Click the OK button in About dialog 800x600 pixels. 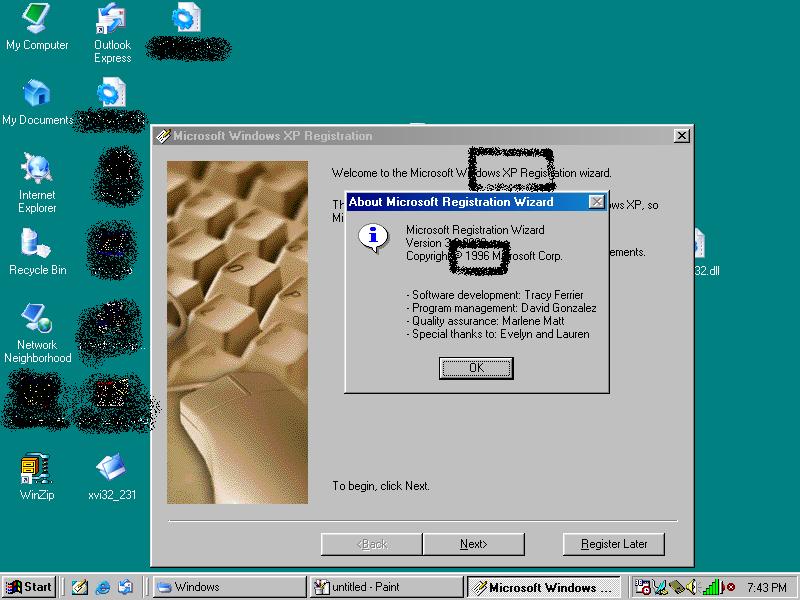coord(476,368)
